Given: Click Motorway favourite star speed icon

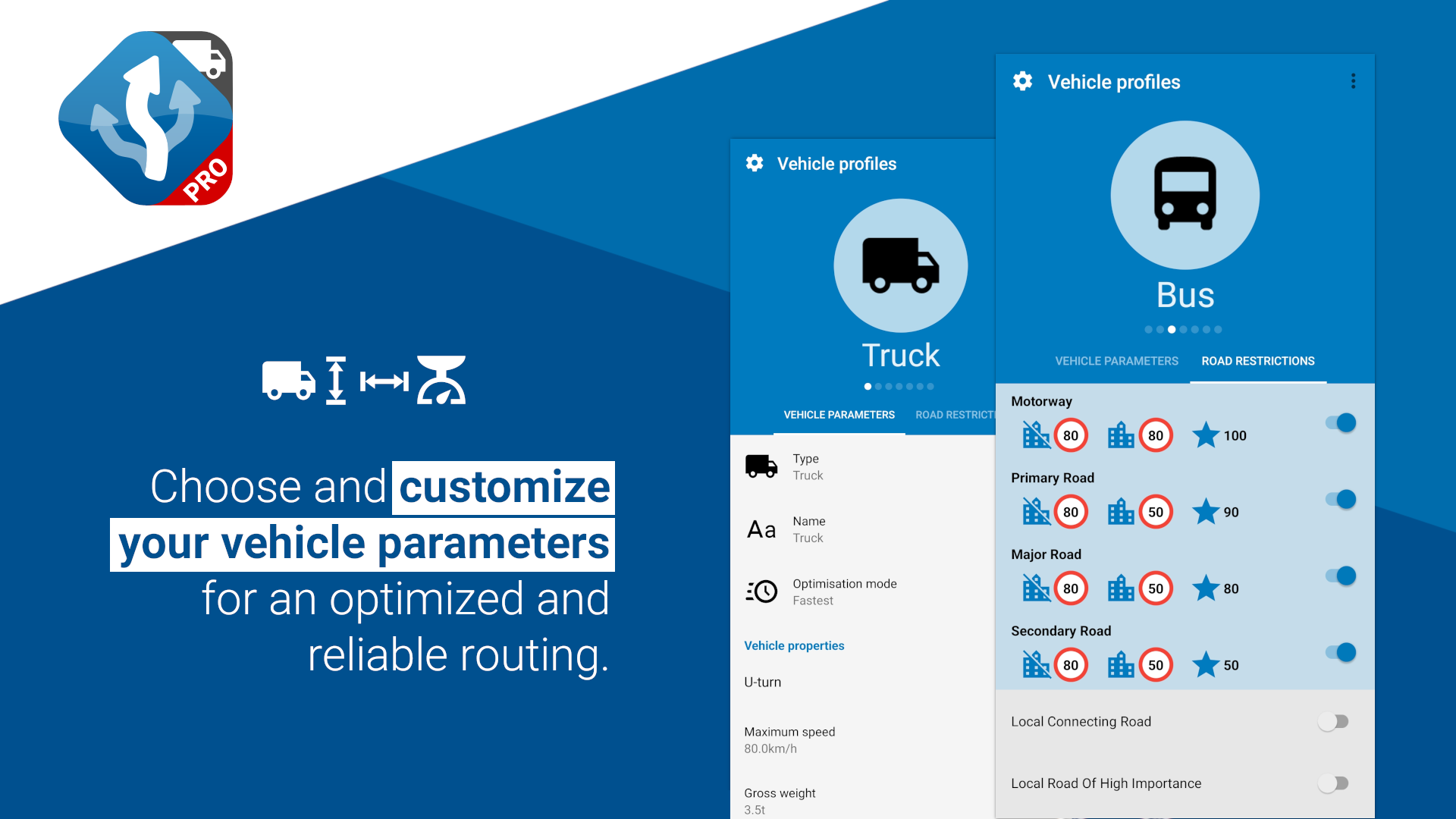Looking at the screenshot, I should point(1206,435).
